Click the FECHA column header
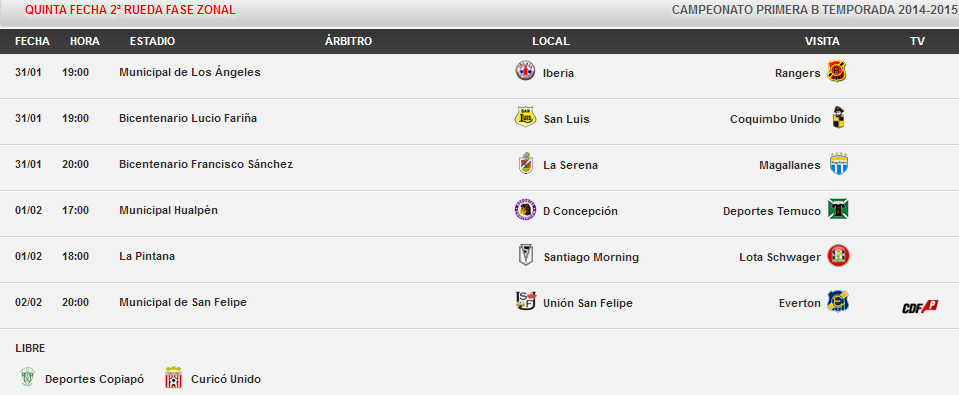The height and width of the screenshot is (395, 959). click(32, 42)
